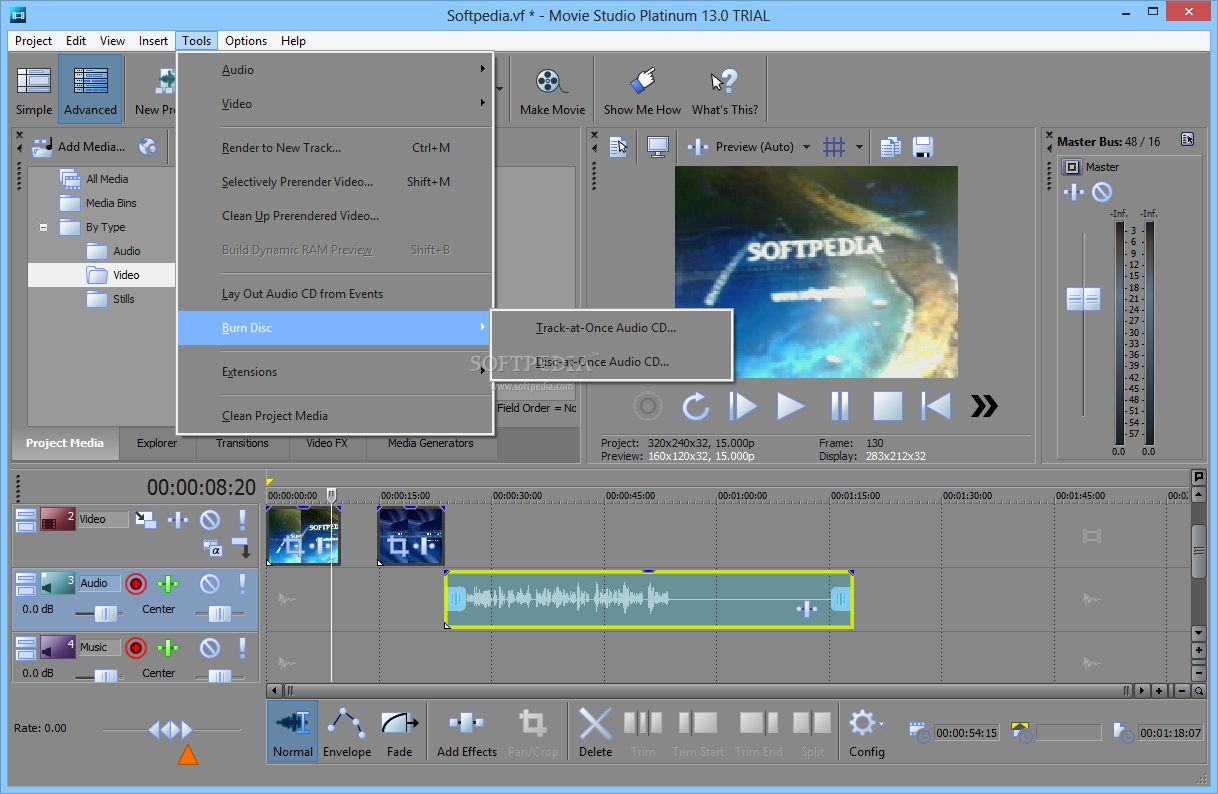
Task: Go to start of project
Action: coord(936,406)
